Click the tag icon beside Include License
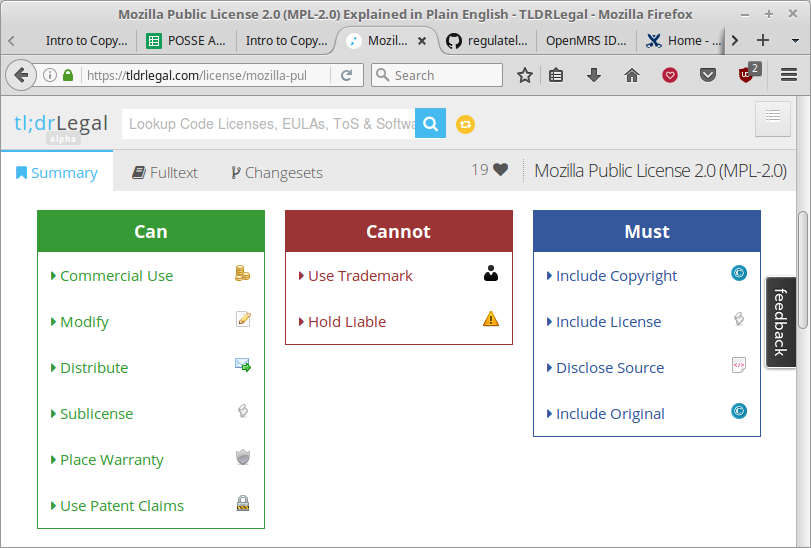 coord(739,319)
